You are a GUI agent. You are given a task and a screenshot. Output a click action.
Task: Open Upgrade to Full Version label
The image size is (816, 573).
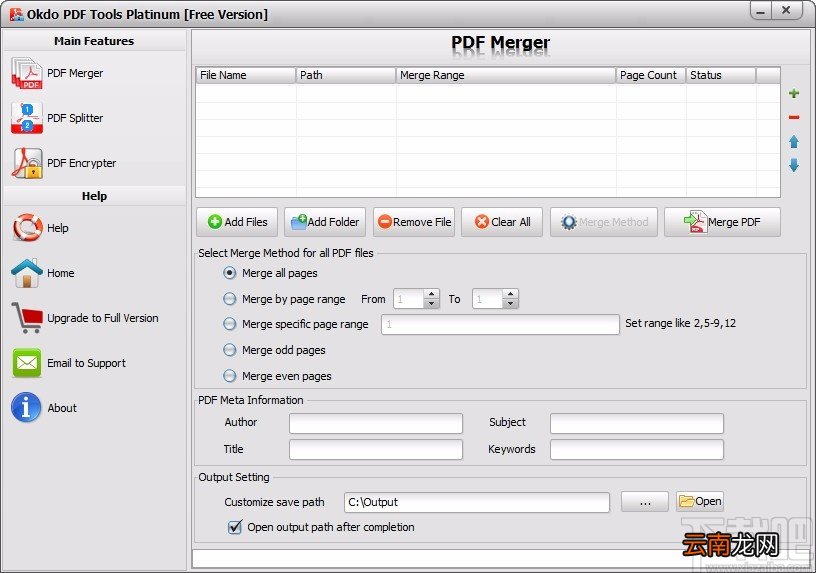tap(103, 318)
